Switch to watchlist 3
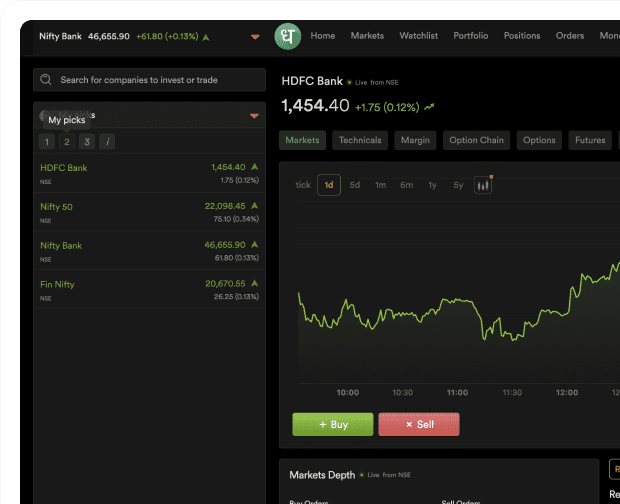The image size is (620, 504). tap(87, 142)
